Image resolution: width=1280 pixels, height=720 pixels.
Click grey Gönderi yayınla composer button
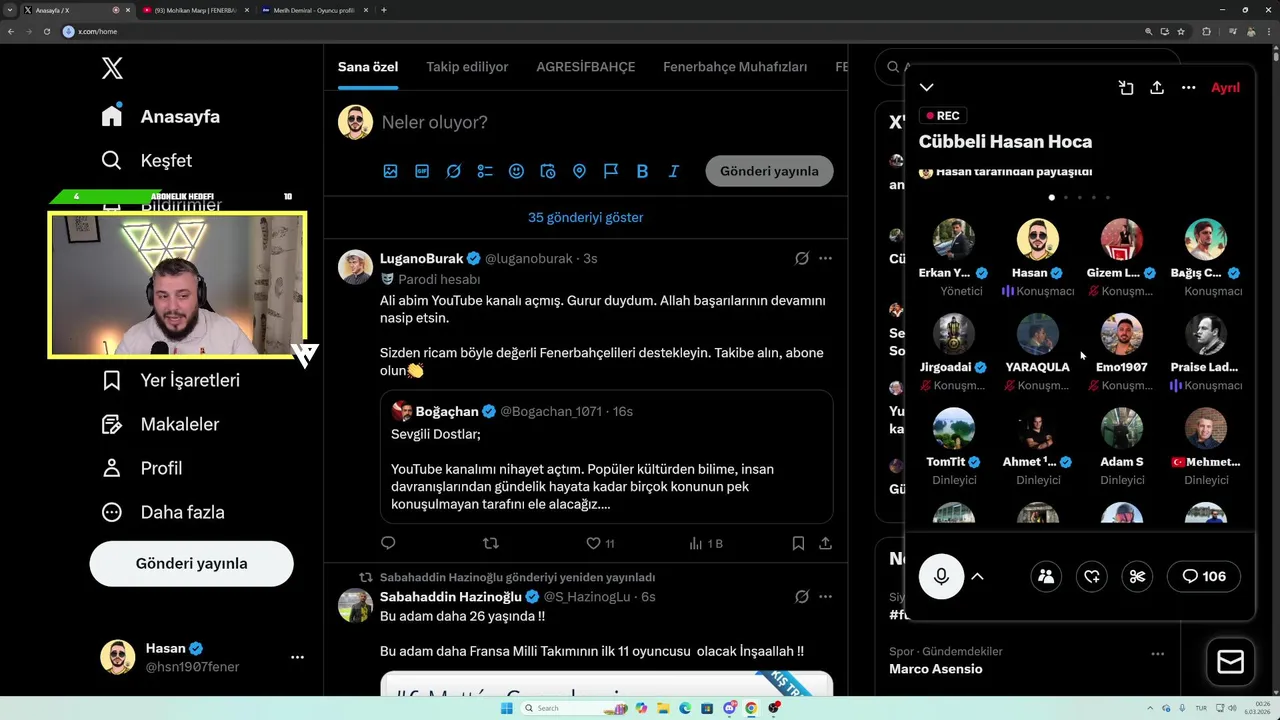769,171
